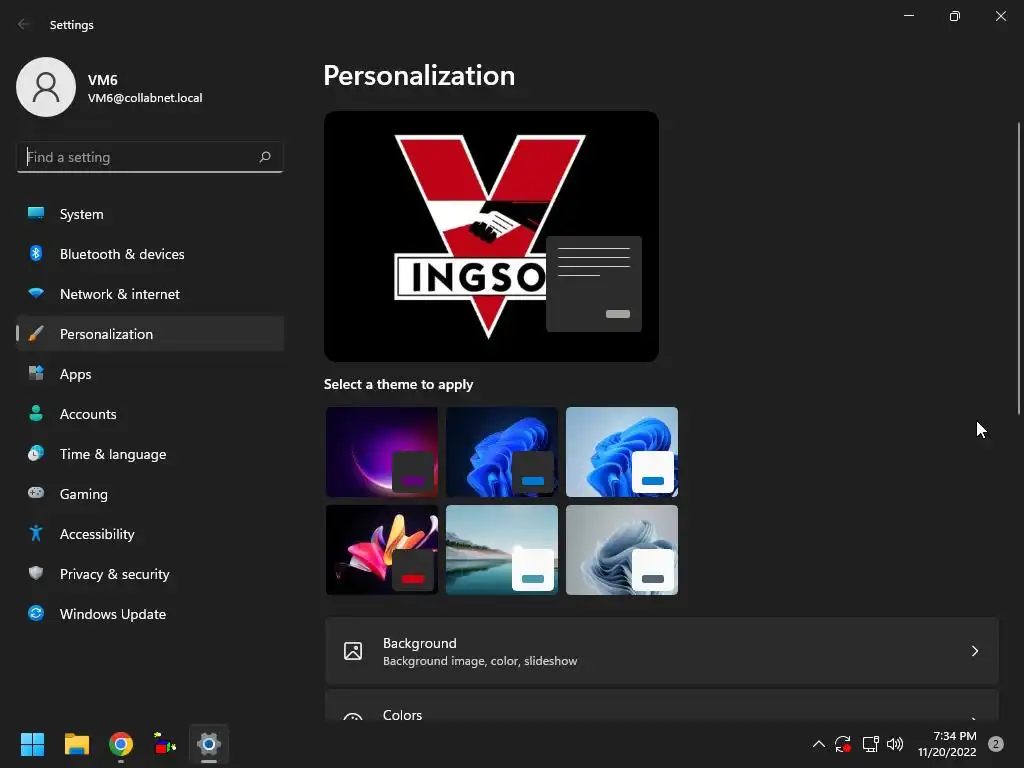The height and width of the screenshot is (768, 1024).
Task: Apply the colorful flower Captured Motion theme
Action: pyautogui.click(x=382, y=550)
